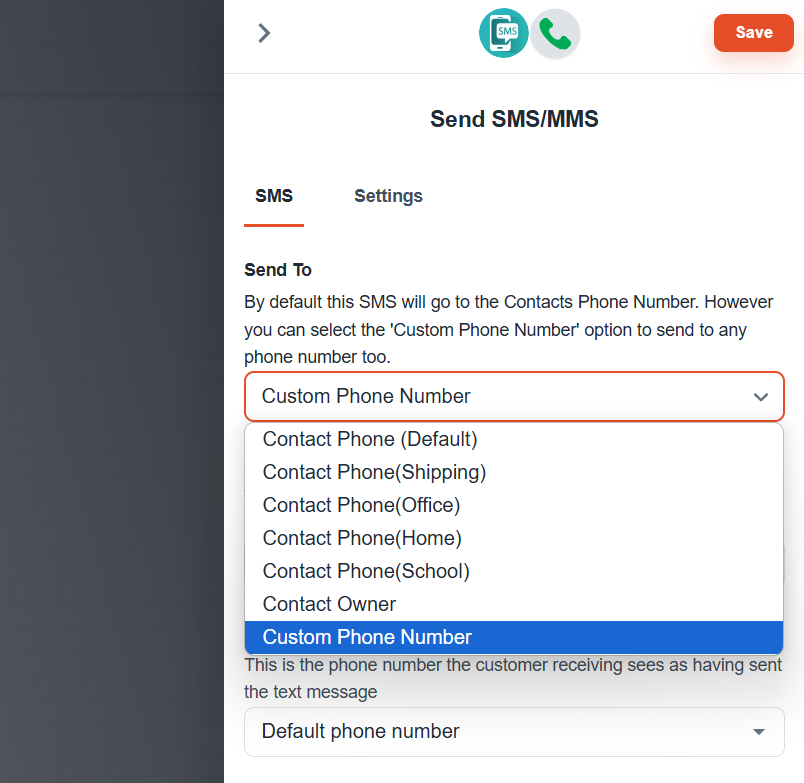
Task: Click the dark overlay area left of panel
Action: (x=112, y=391)
